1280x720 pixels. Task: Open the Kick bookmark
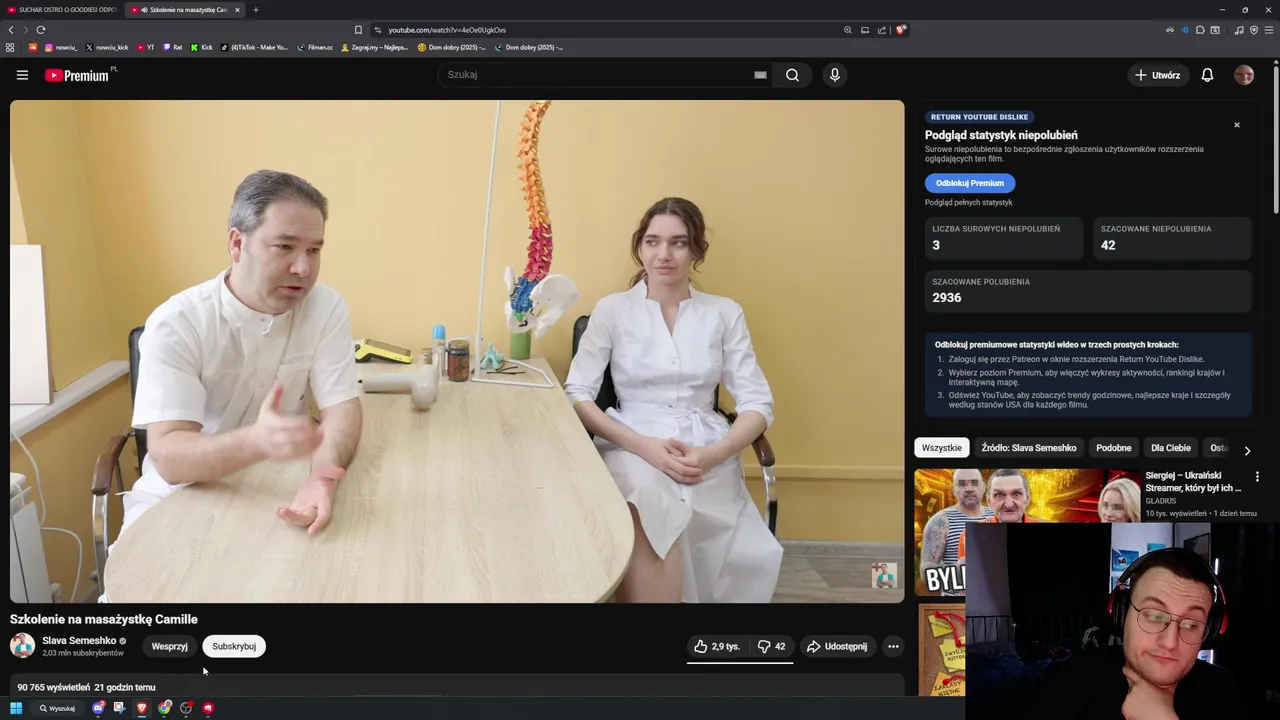pos(202,47)
